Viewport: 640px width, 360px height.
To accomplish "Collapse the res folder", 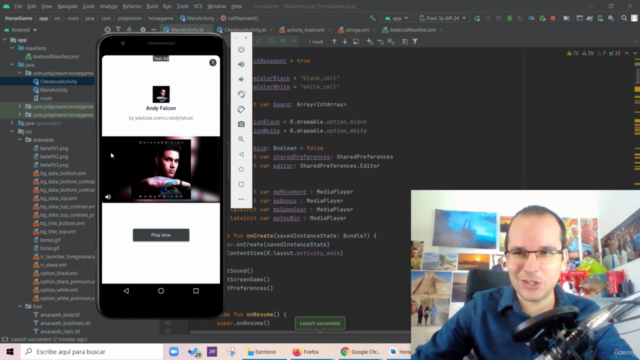I will 12,131.
